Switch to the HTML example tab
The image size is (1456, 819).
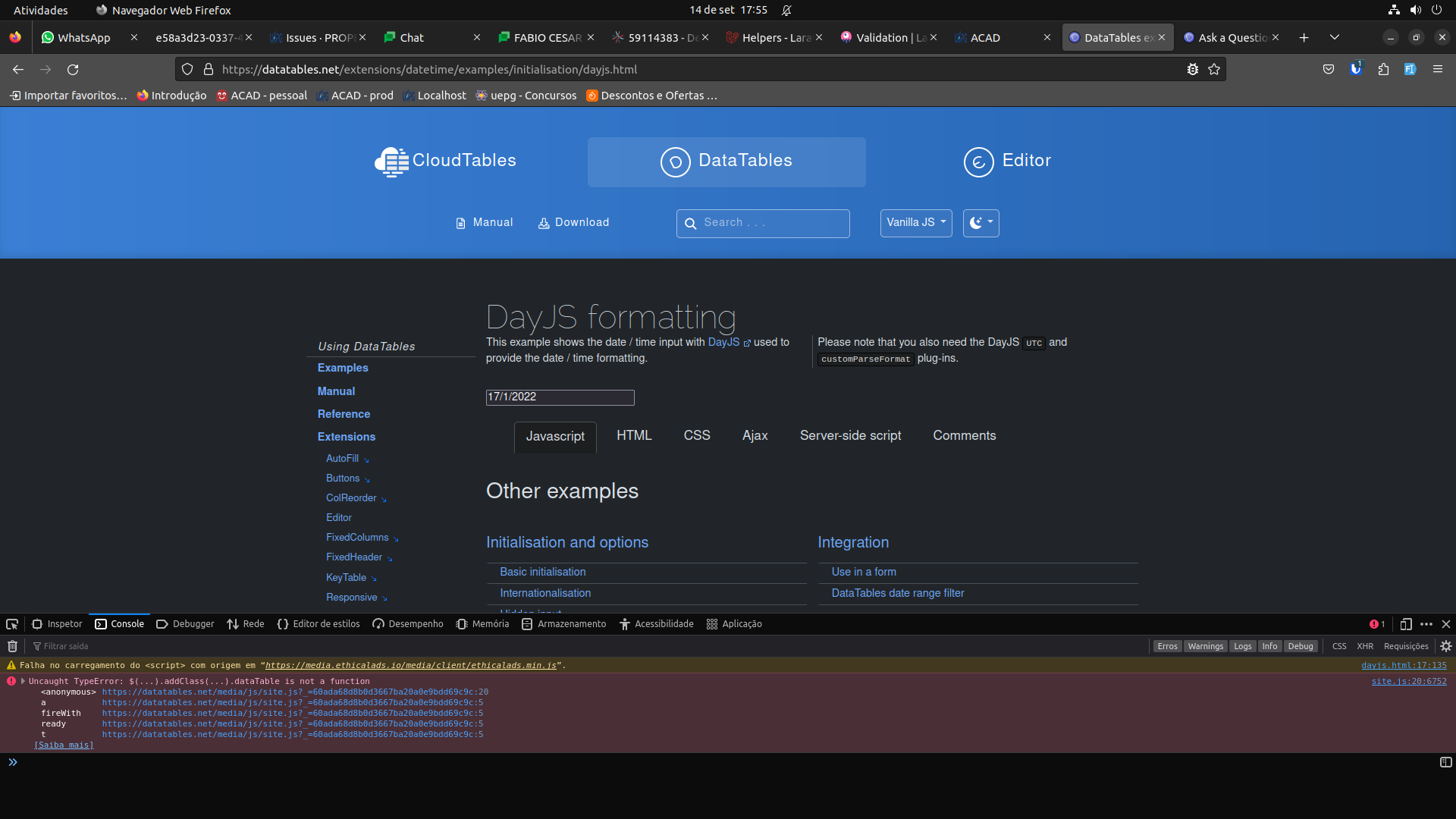(634, 435)
